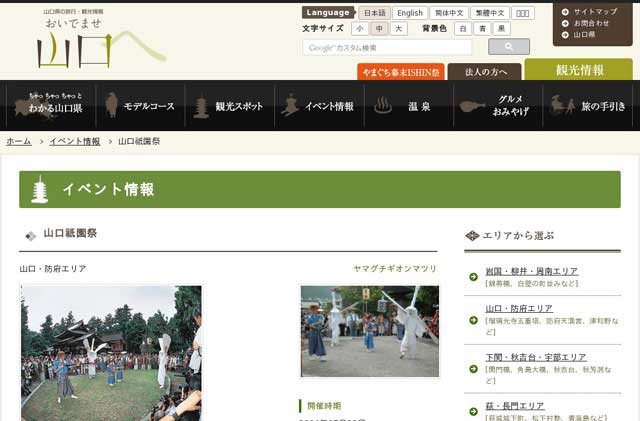640x421 pixels.
Task: Click figure icon beside モデルコース
Action: pos(111,105)
